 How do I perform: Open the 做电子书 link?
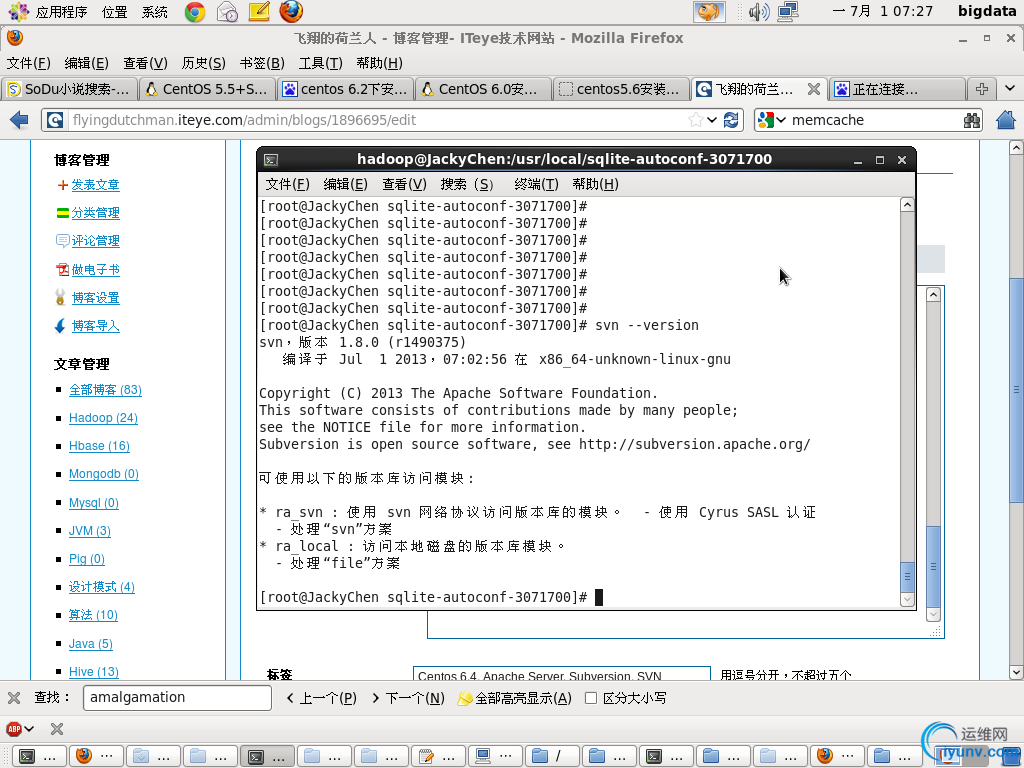(95, 270)
